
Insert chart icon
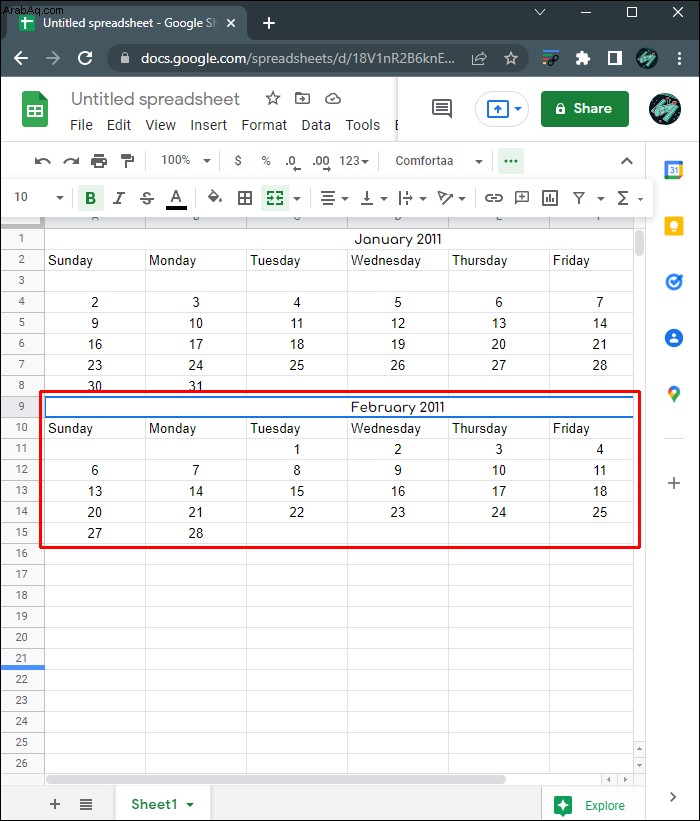[550, 198]
